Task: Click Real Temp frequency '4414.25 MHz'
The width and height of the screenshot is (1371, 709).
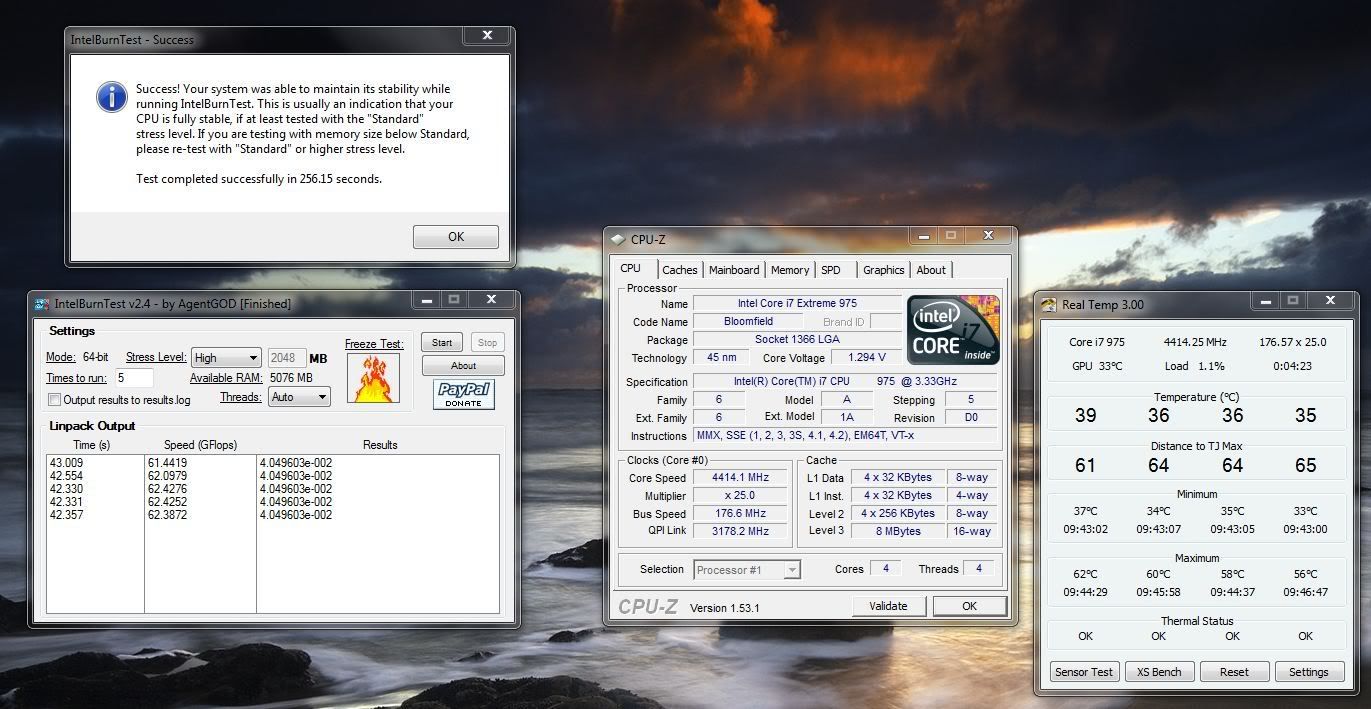Action: point(1195,342)
